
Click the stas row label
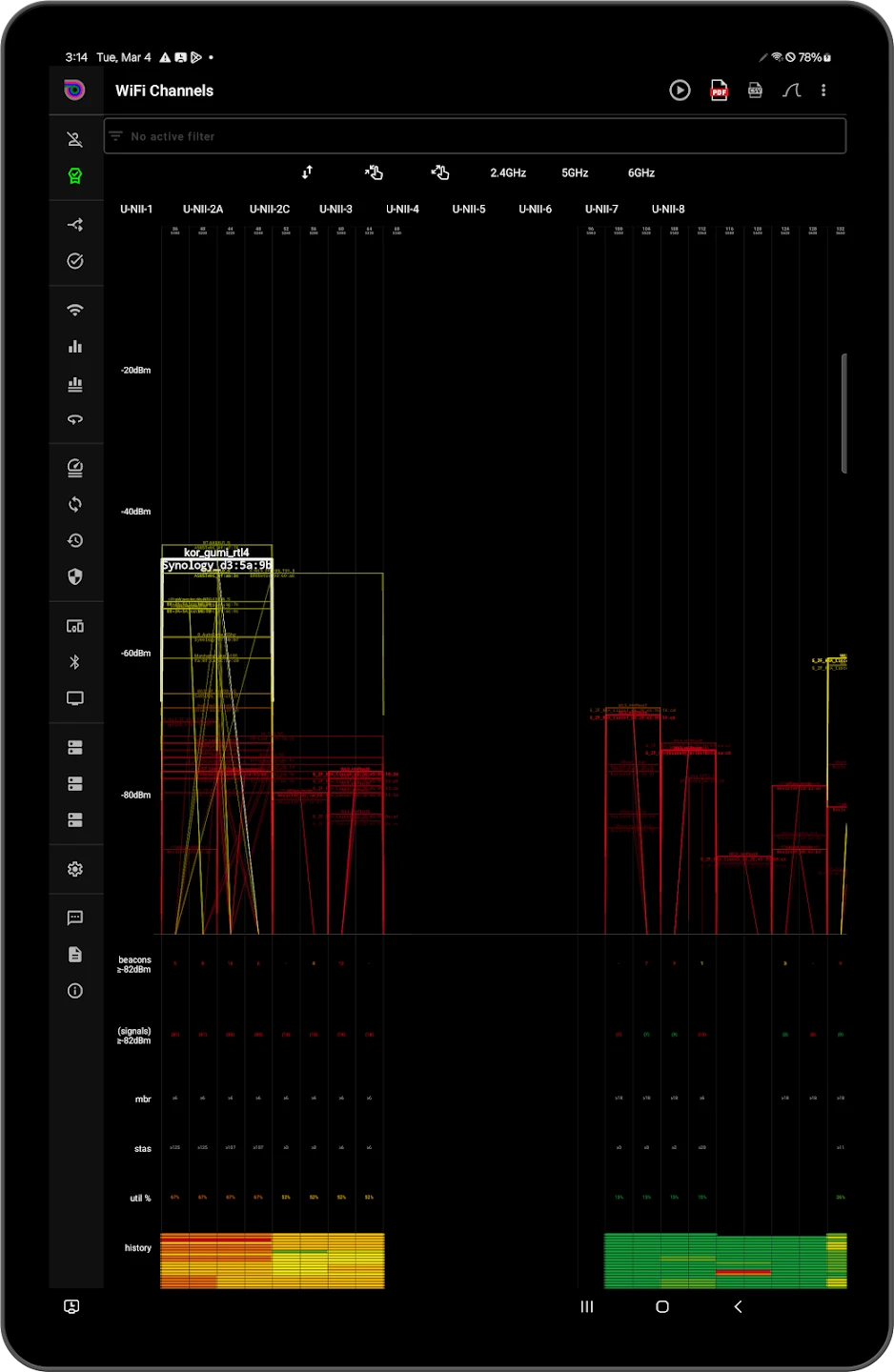coord(142,1149)
